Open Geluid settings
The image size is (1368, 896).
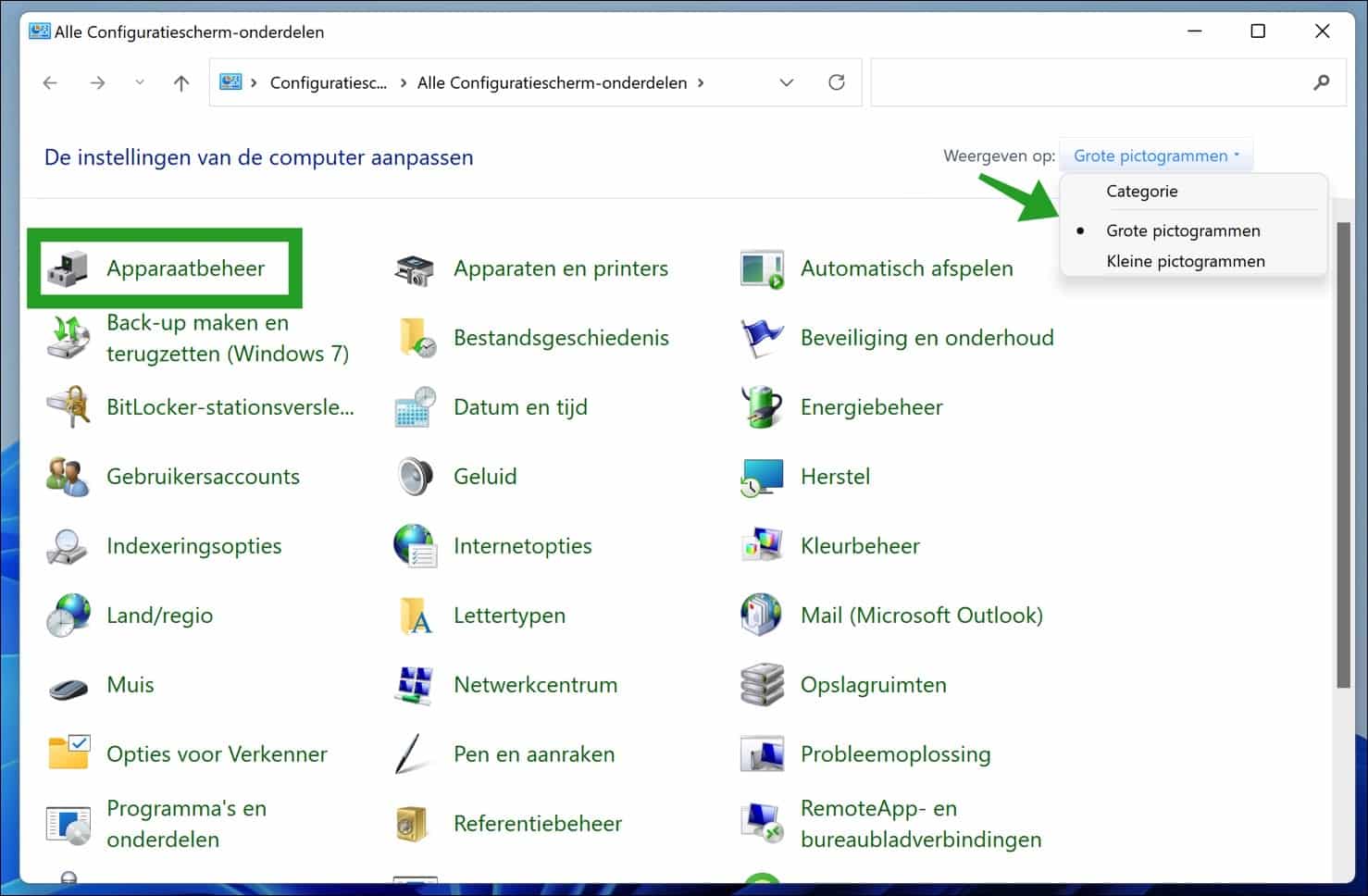pos(484,476)
